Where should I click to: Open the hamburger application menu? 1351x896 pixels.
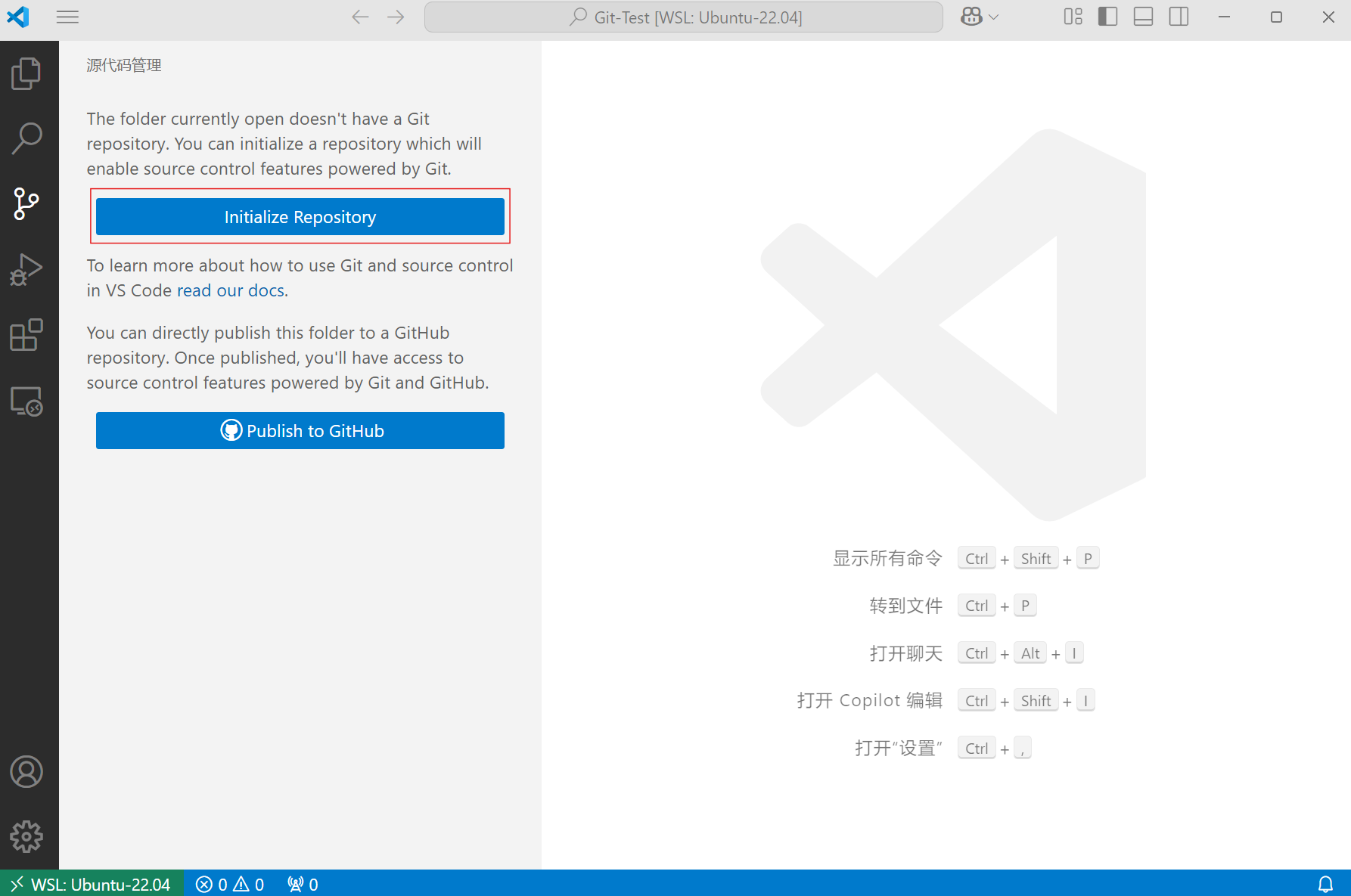pyautogui.click(x=67, y=17)
